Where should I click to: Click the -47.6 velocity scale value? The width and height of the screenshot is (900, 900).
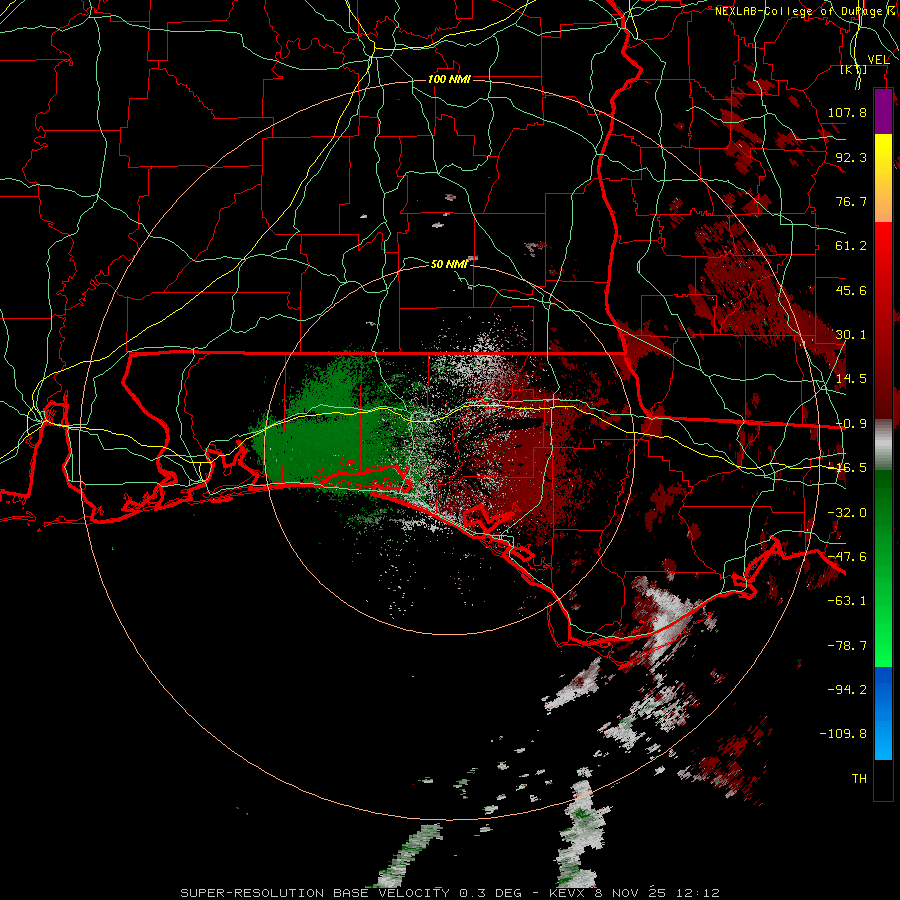[847, 557]
